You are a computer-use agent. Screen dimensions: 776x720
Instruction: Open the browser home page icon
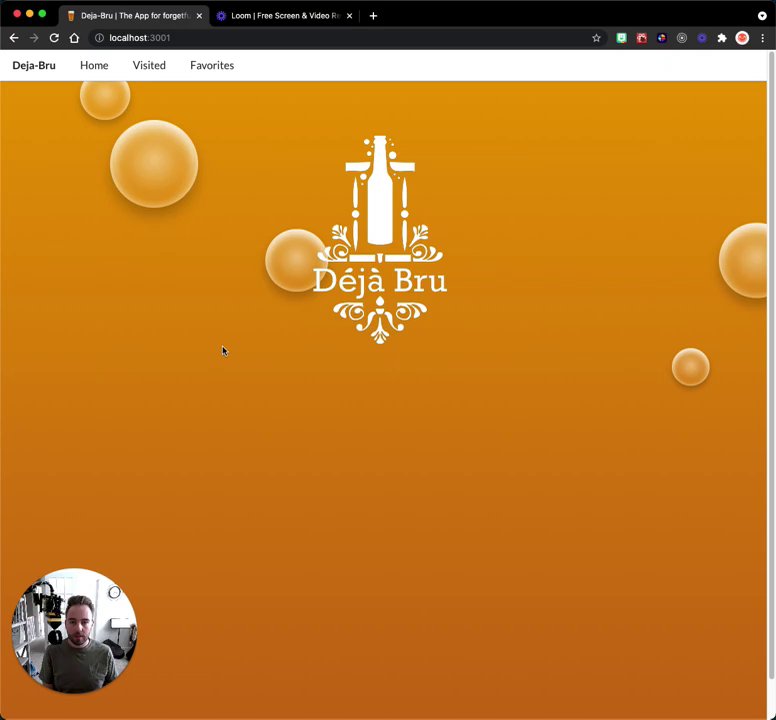pyautogui.click(x=74, y=38)
